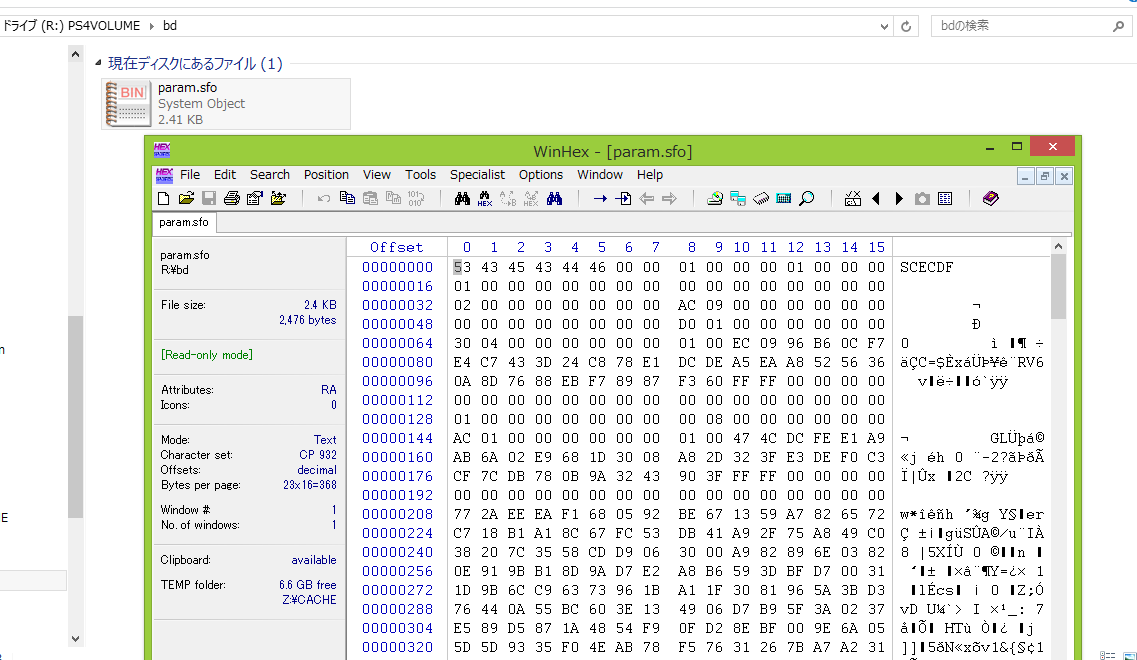Click the Find Hex Values binoculars icon
The width and height of the screenshot is (1137, 660).
click(485, 199)
